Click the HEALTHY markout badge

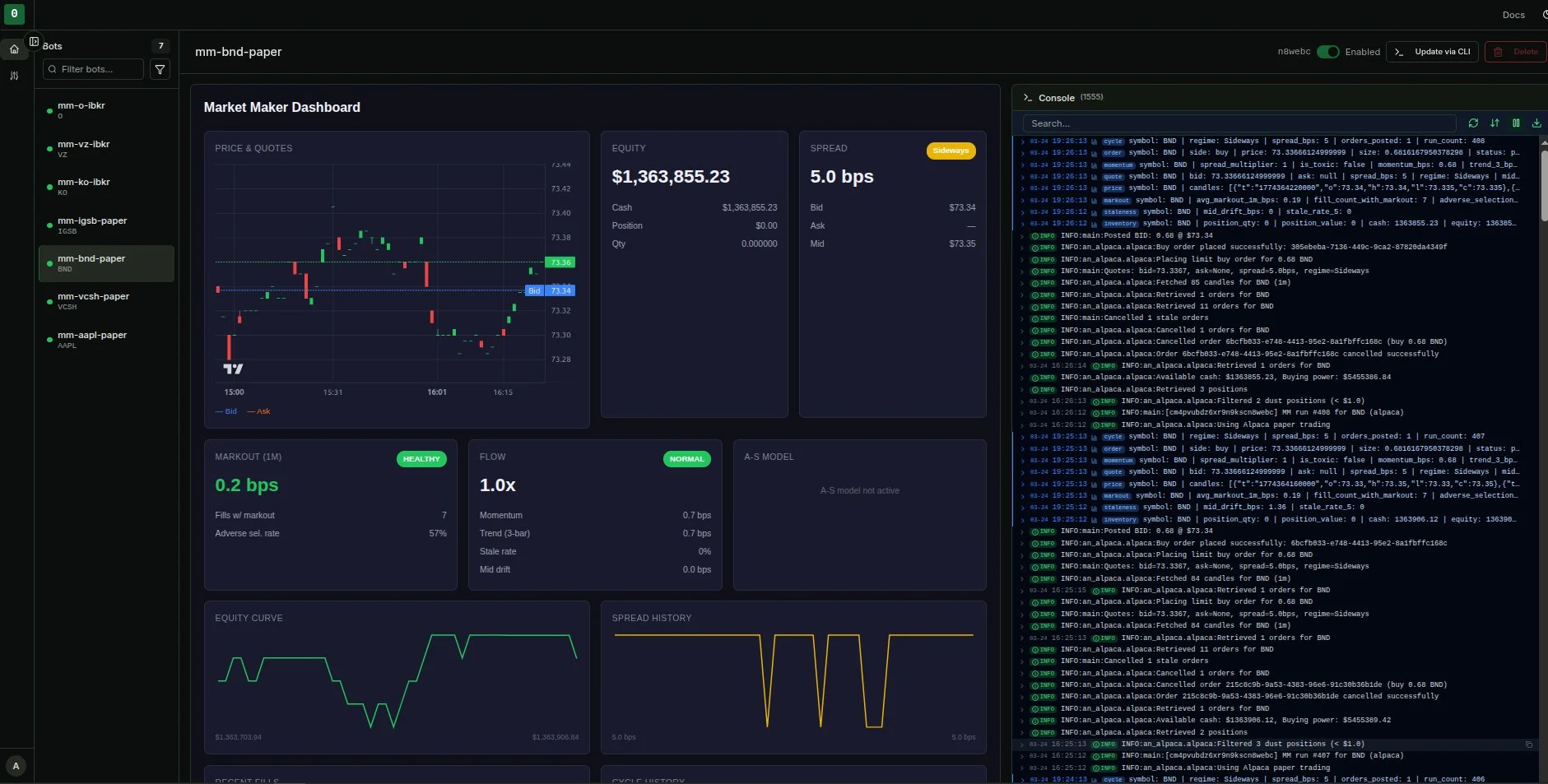point(421,459)
